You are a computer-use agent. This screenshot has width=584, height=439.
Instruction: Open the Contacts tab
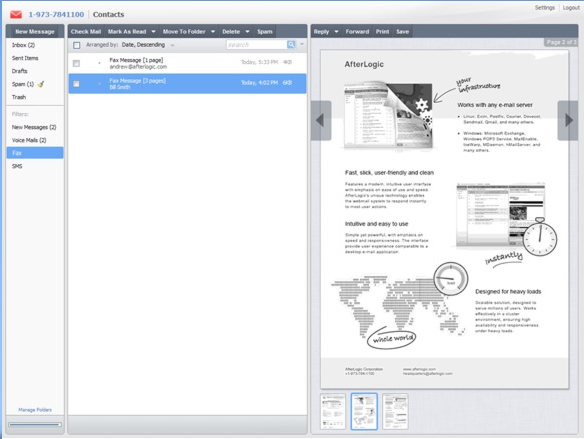point(108,15)
